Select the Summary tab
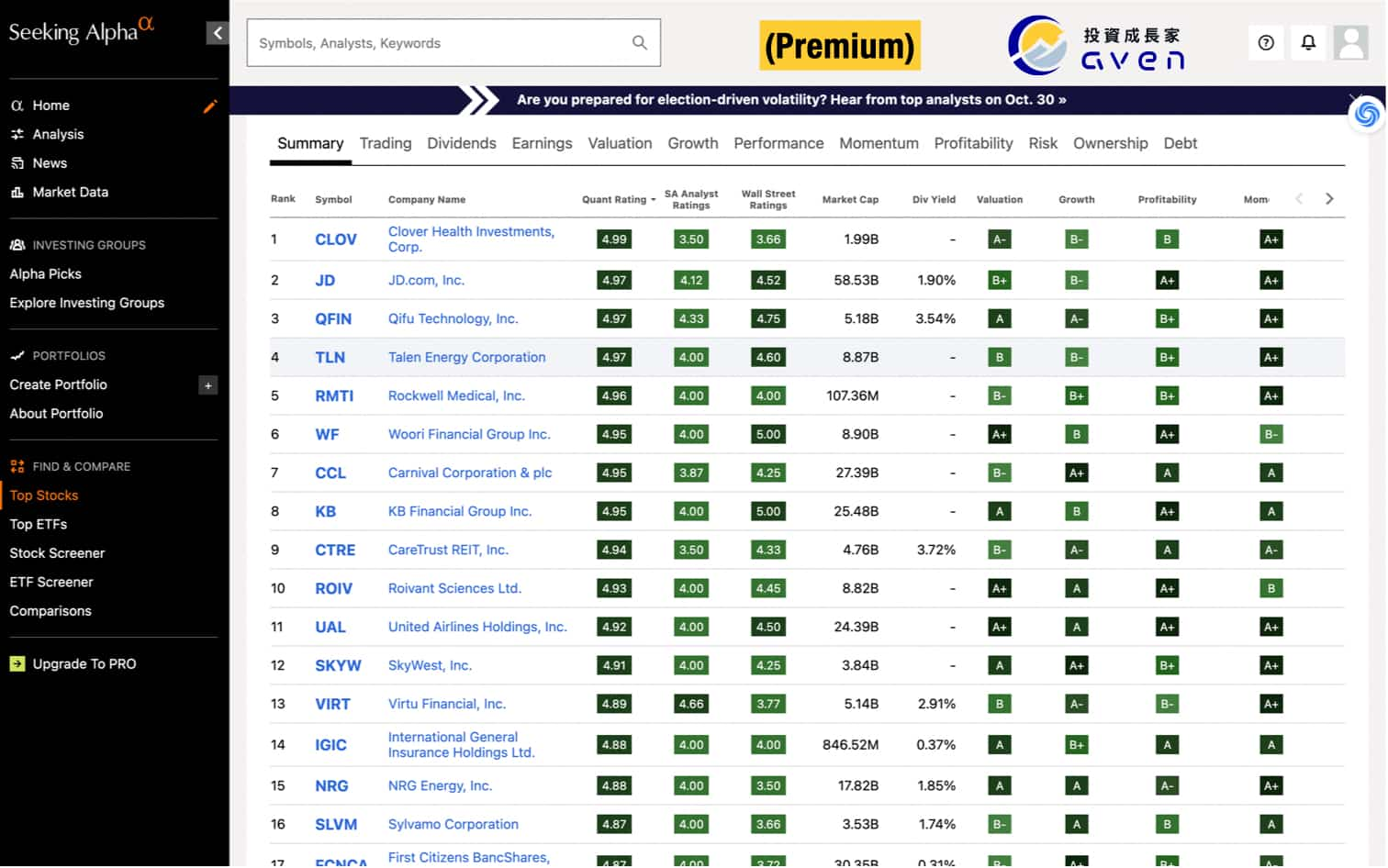Image resolution: width=1388 pixels, height=868 pixels. [310, 143]
